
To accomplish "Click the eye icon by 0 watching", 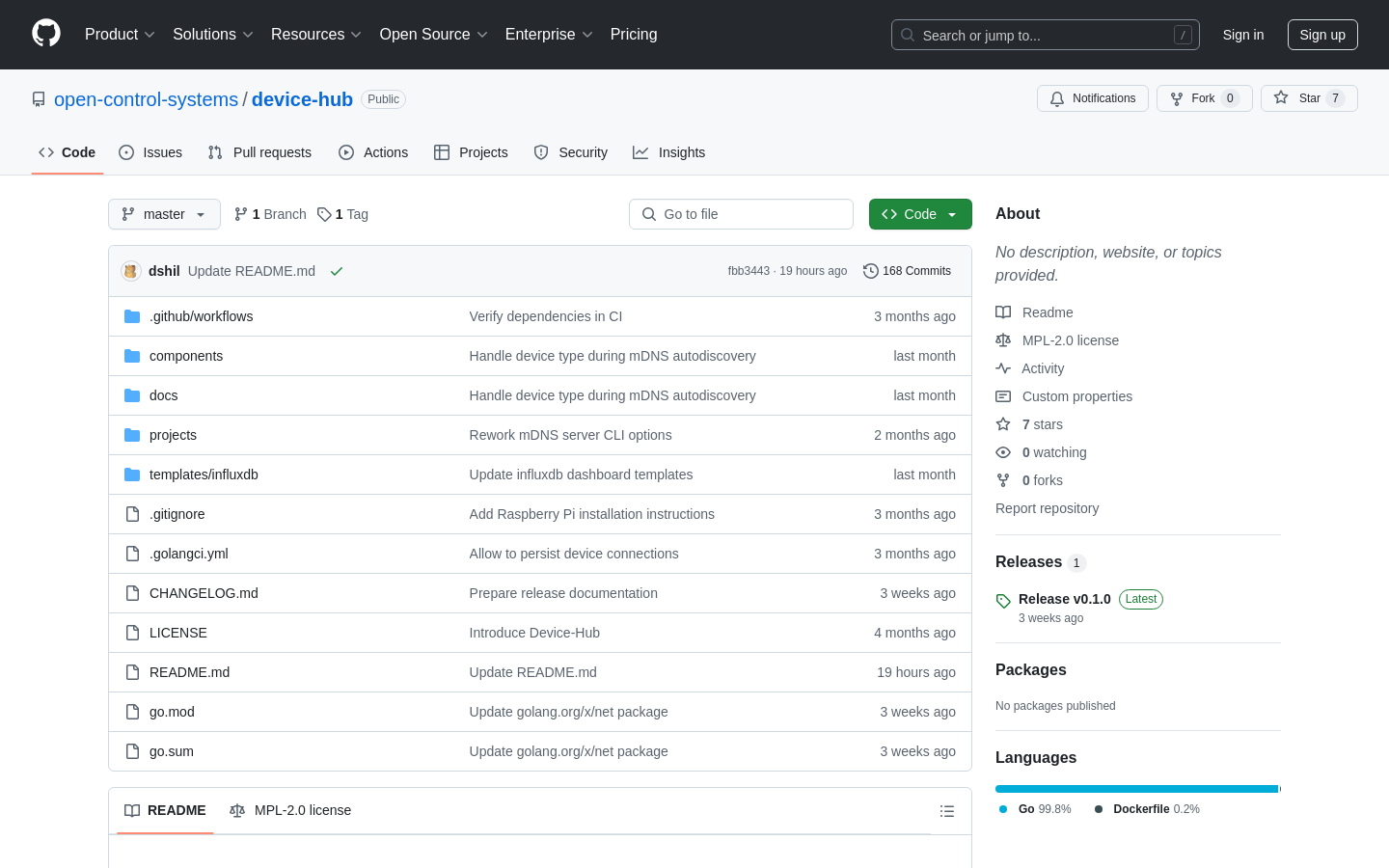I will click(x=1003, y=452).
